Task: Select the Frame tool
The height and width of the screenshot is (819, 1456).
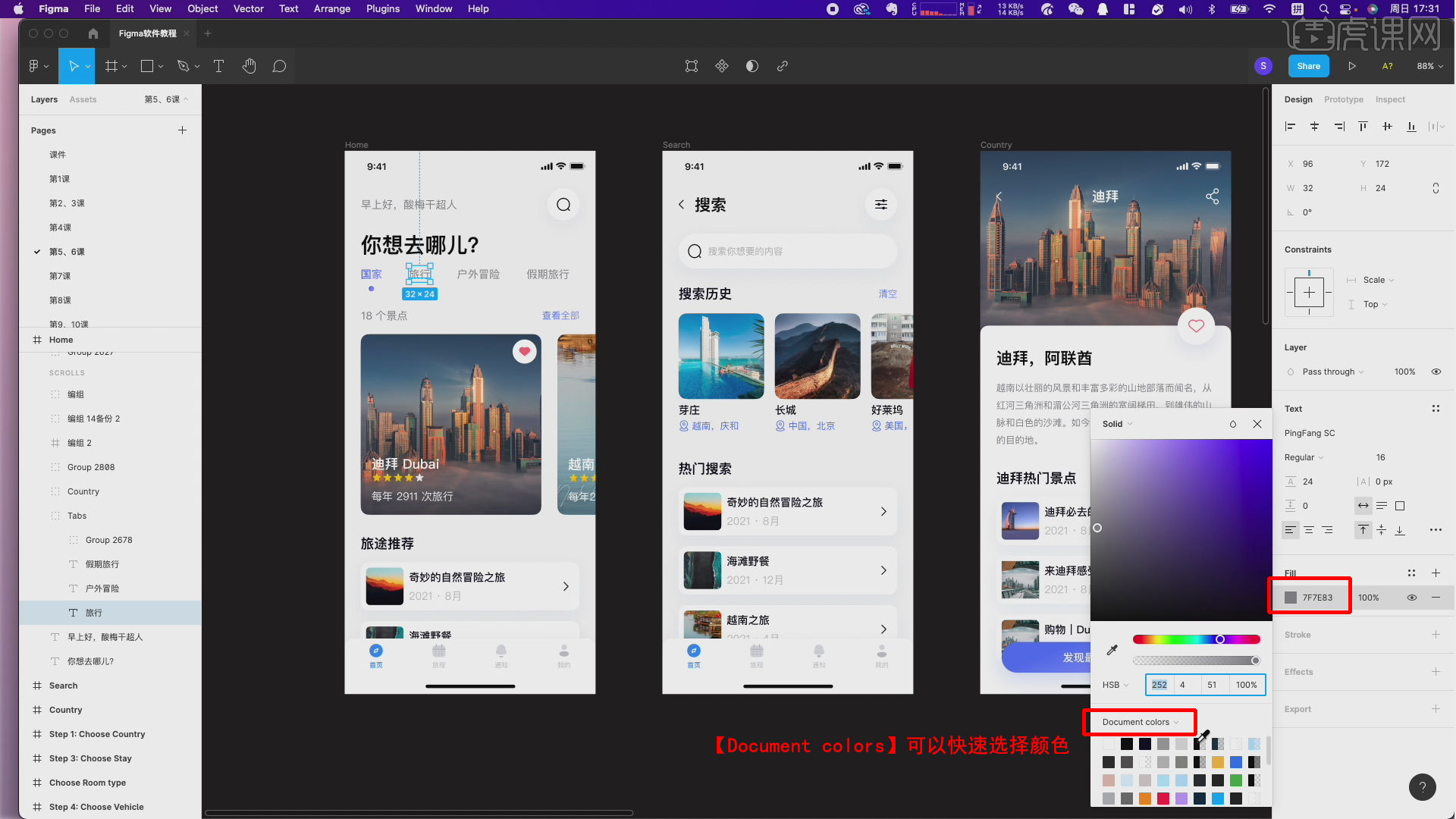Action: tap(111, 66)
